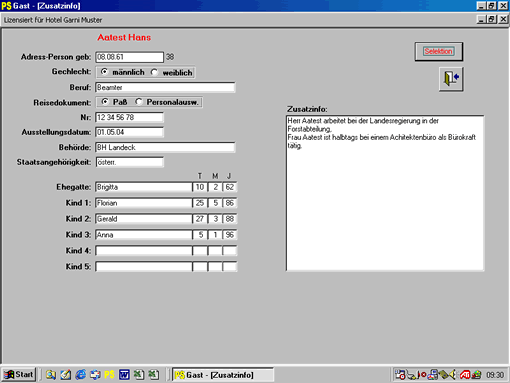The height and width of the screenshot is (383, 510).
Task: Select the weiblich gender radio button
Action: coord(154,72)
